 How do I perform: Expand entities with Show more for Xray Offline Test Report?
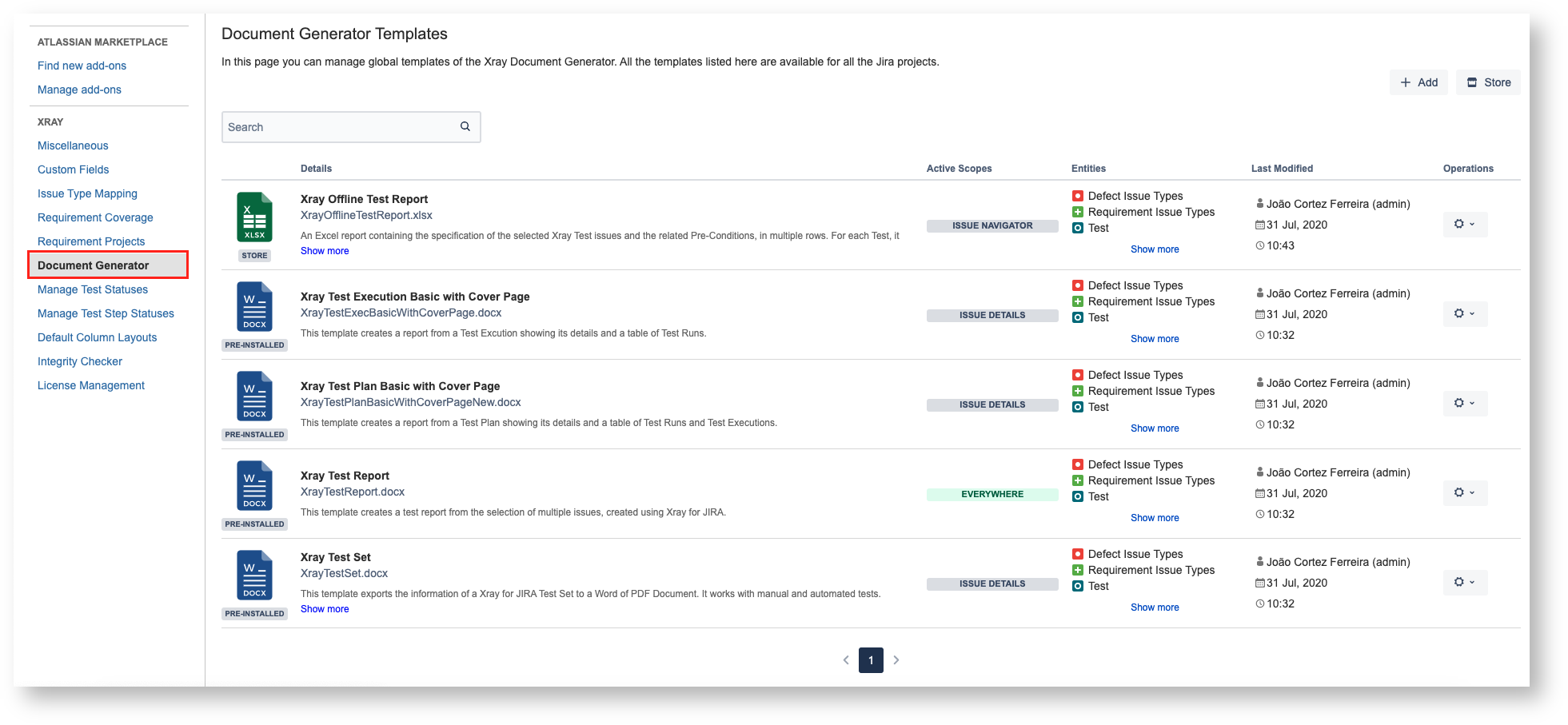click(1155, 249)
